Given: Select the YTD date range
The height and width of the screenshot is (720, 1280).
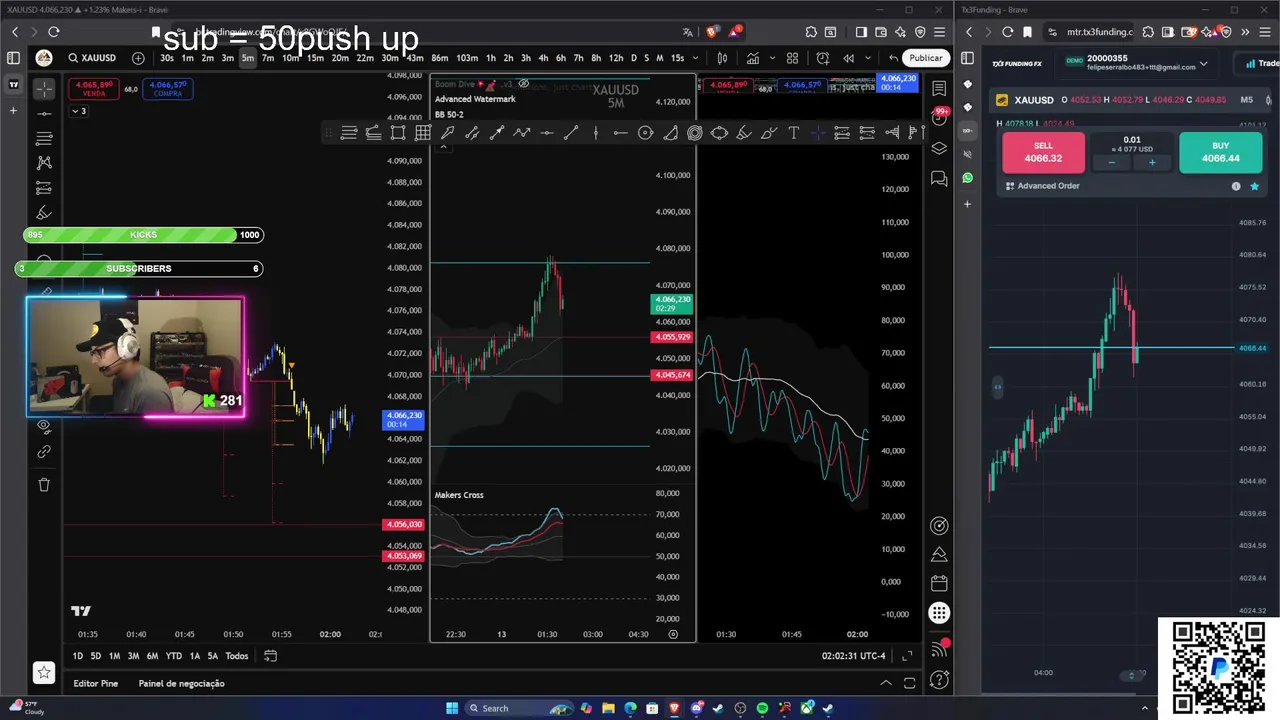Looking at the screenshot, I should pos(174,656).
